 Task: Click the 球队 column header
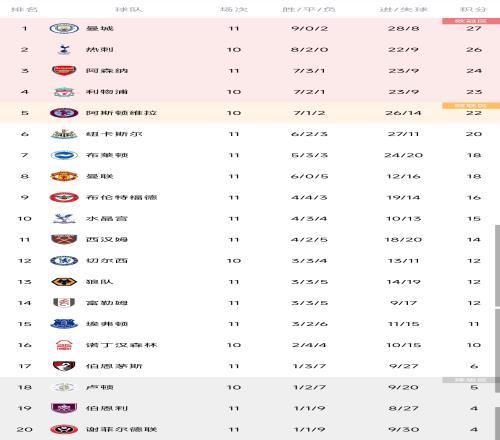pos(129,9)
